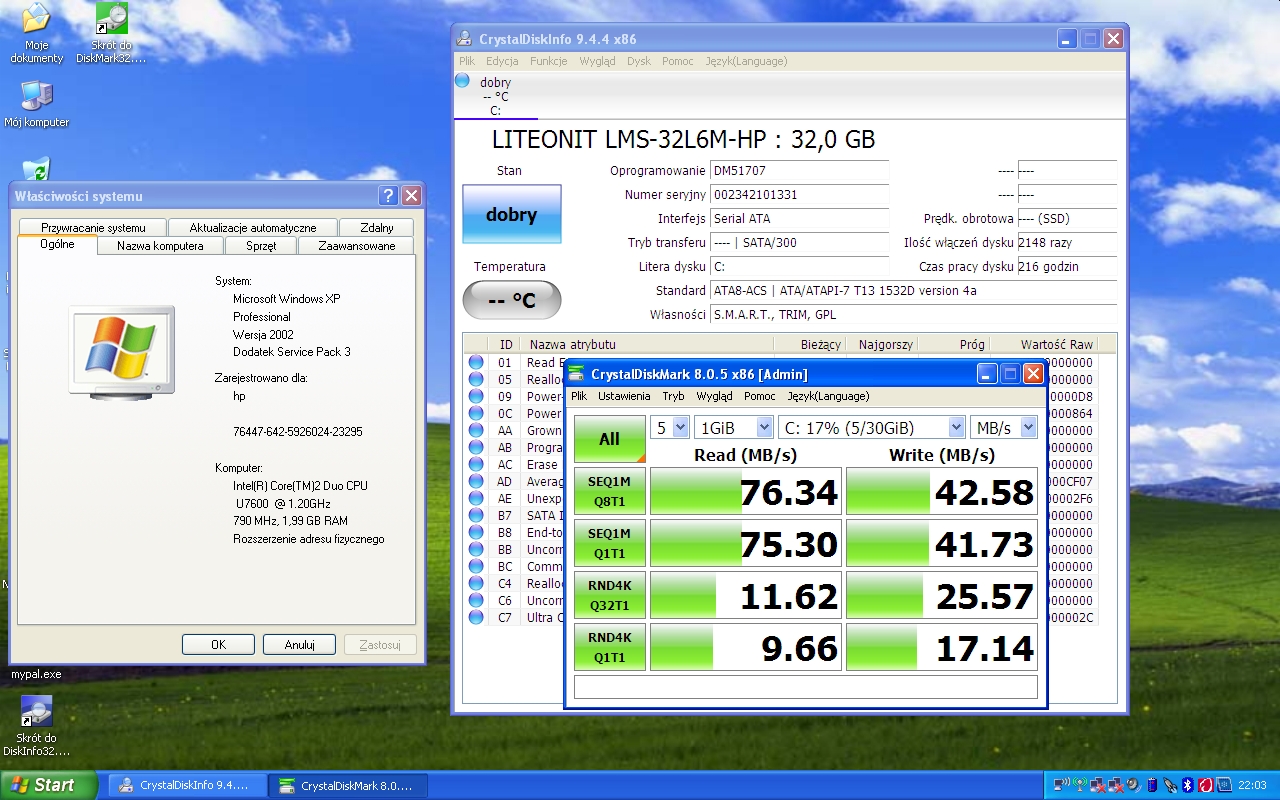
Task: Click the 216 godzin power-on hours value
Action: pos(1066,267)
